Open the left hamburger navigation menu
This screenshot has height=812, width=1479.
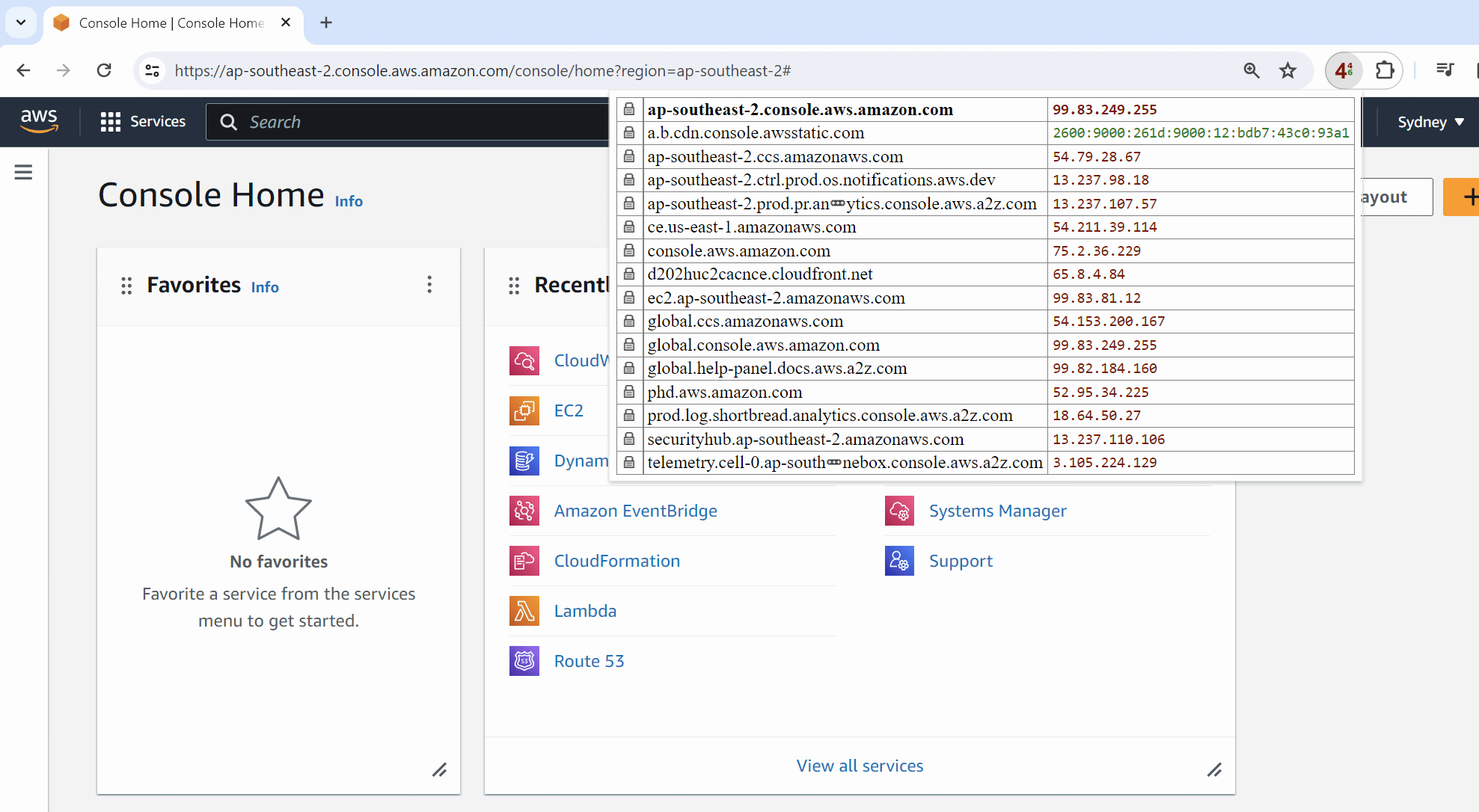click(x=23, y=172)
